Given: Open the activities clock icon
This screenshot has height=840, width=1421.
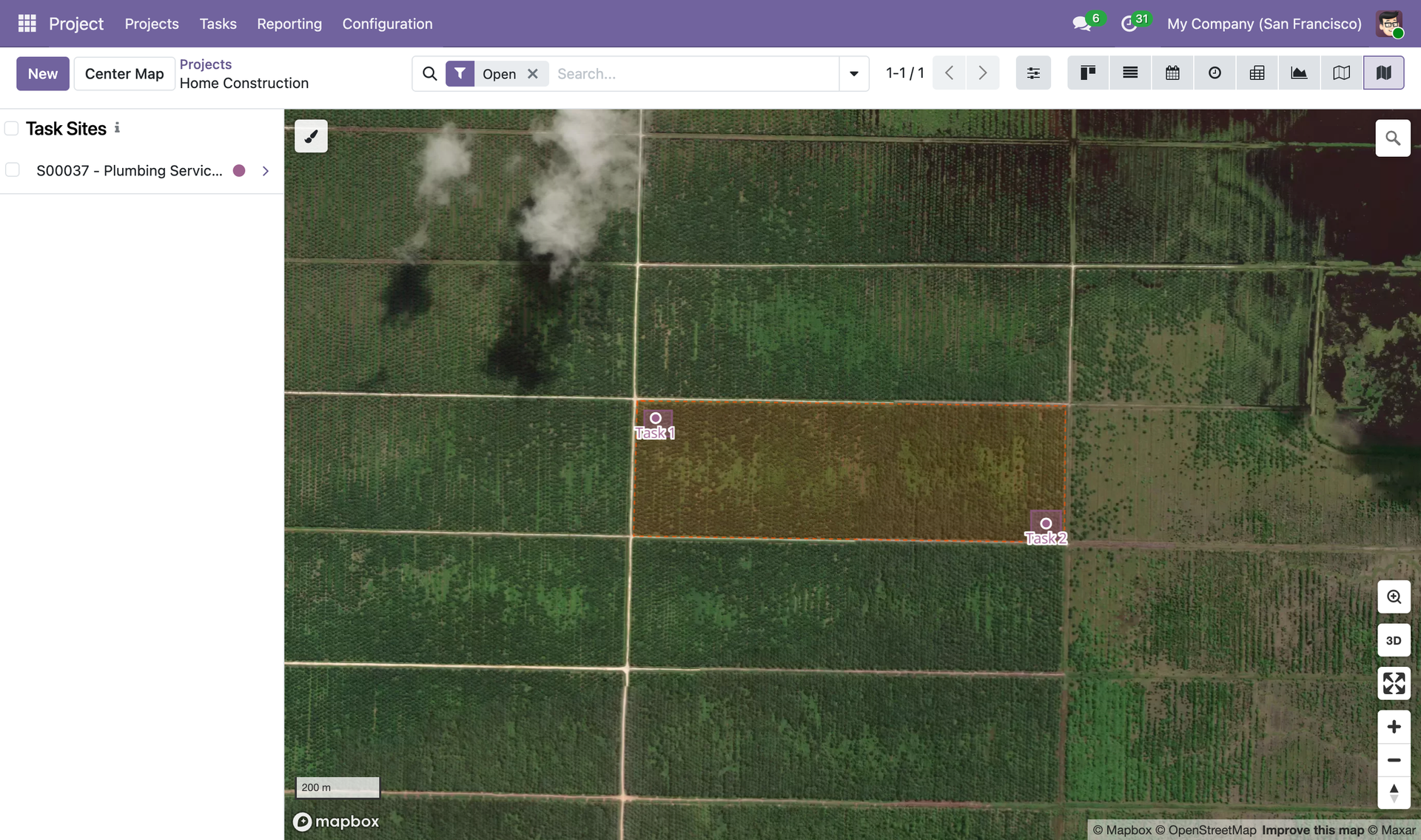Looking at the screenshot, I should coord(1129,24).
